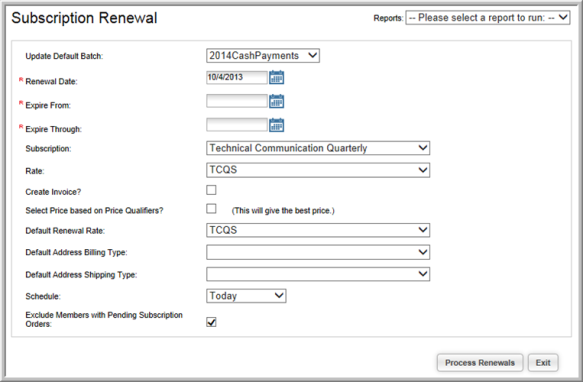The width and height of the screenshot is (583, 382).
Task: Open the Reports dropdown list
Action: coord(488,17)
